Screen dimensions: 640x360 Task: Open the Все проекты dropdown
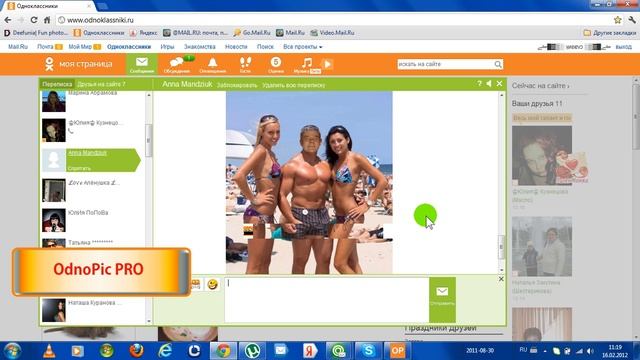[x=302, y=47]
